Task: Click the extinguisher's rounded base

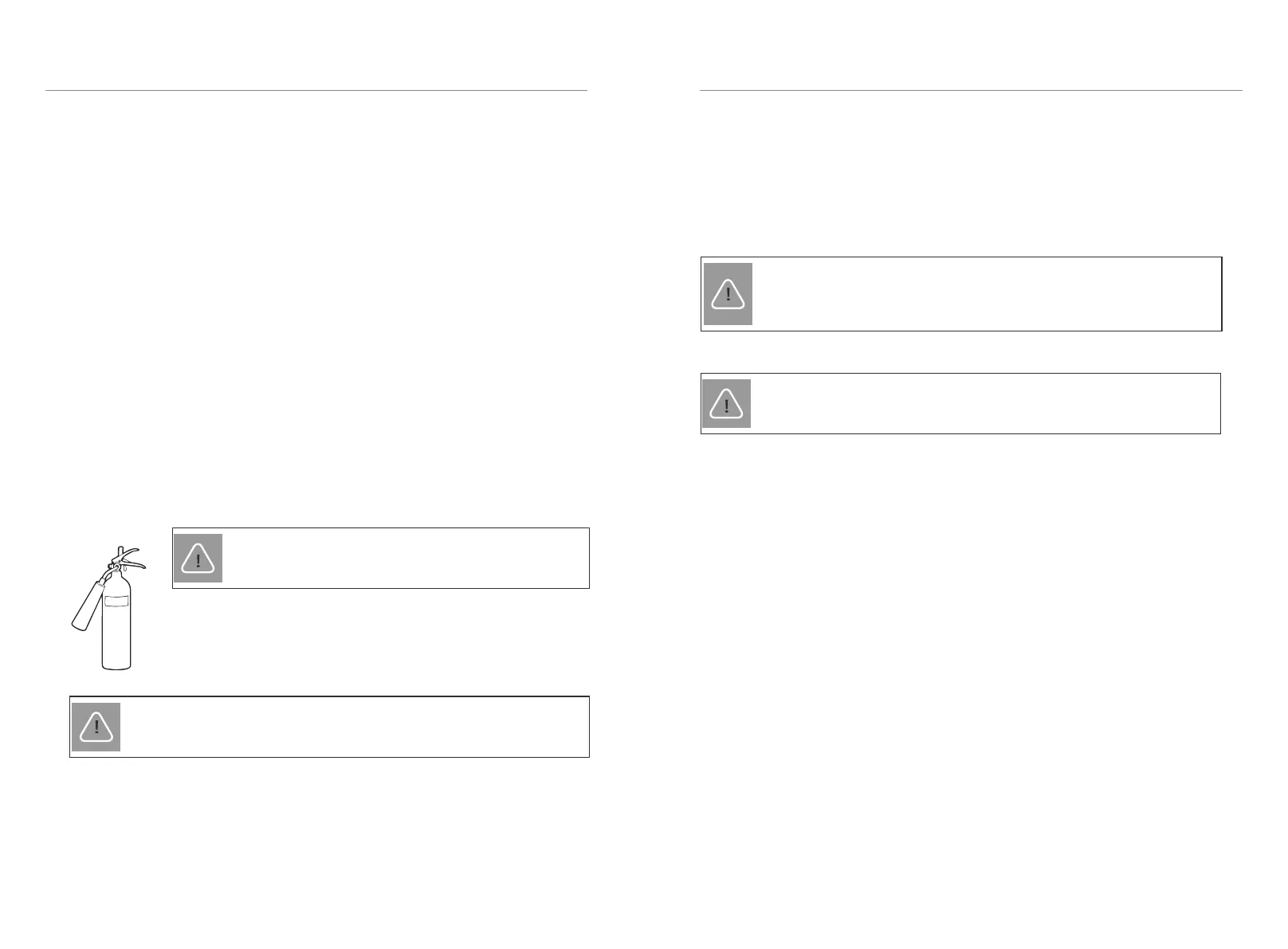Action: click(116, 665)
